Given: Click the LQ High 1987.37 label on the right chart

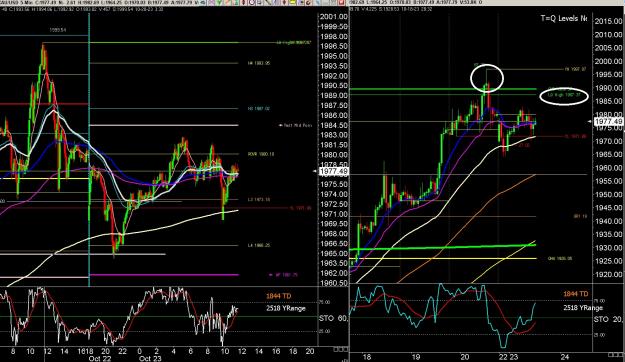Looking at the screenshot, I should 564,95.
